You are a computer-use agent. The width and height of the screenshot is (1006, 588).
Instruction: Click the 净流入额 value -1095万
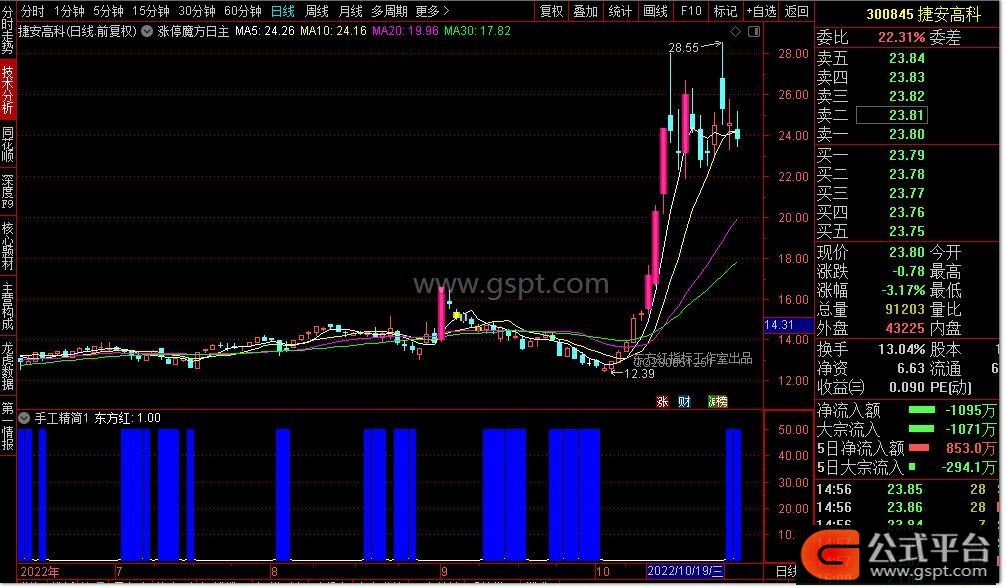(970, 410)
